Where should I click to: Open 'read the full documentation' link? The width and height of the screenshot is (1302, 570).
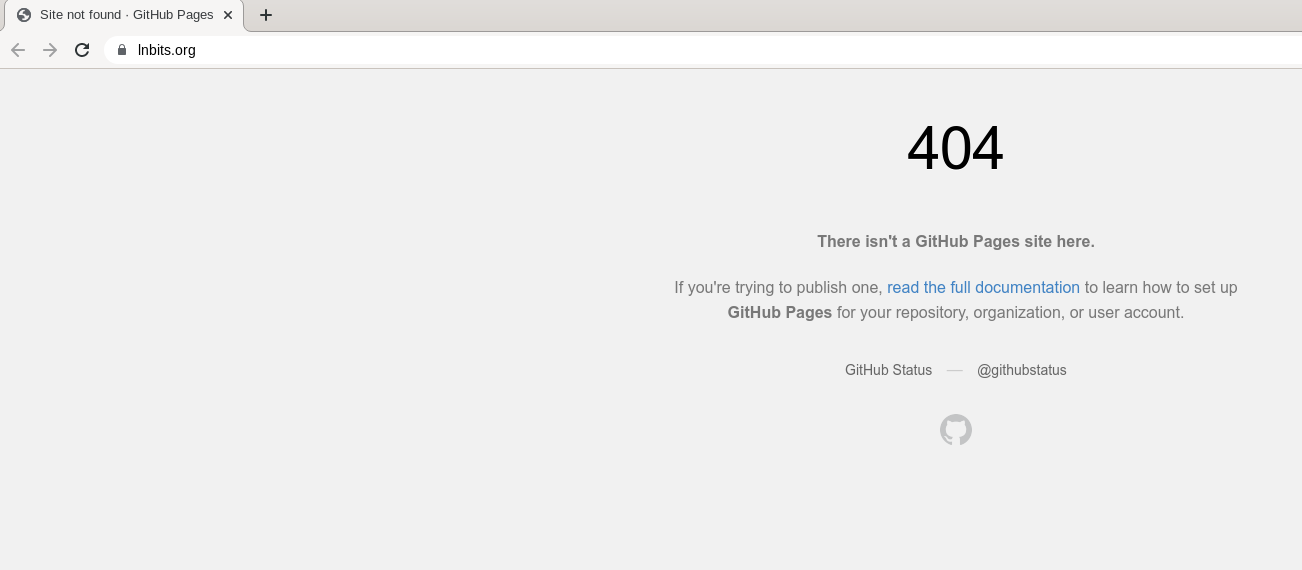tap(983, 287)
